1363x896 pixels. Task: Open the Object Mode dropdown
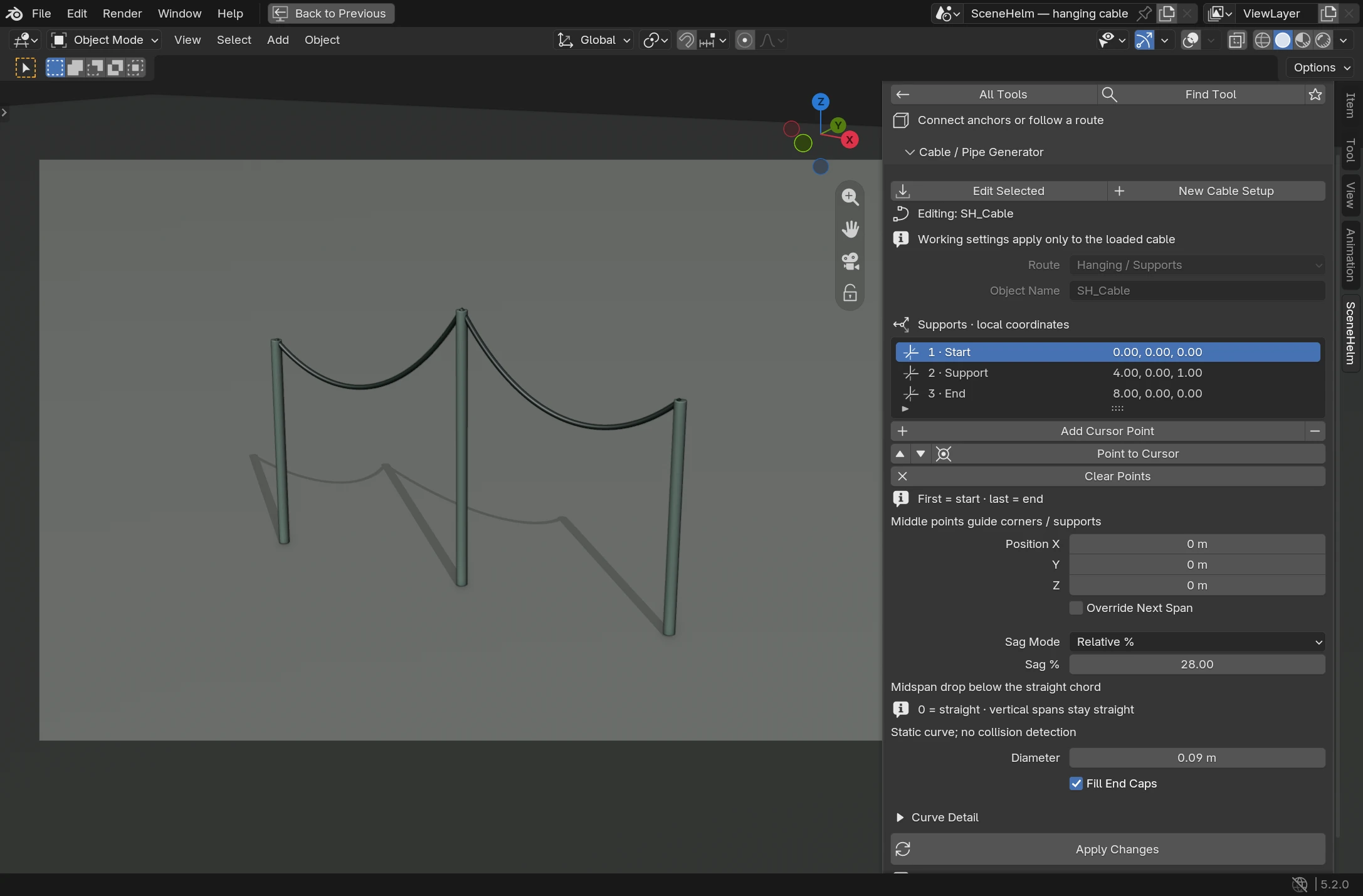click(105, 40)
